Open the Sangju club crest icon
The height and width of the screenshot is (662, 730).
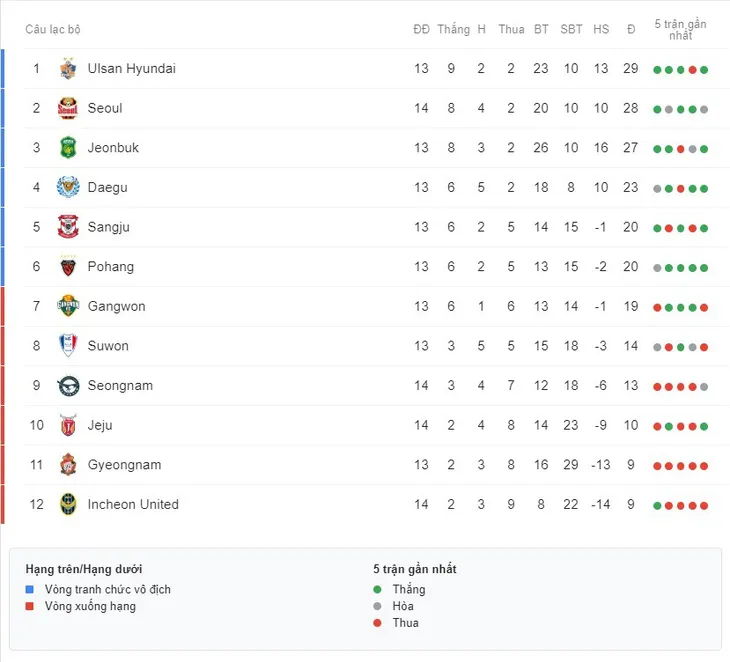(68, 227)
